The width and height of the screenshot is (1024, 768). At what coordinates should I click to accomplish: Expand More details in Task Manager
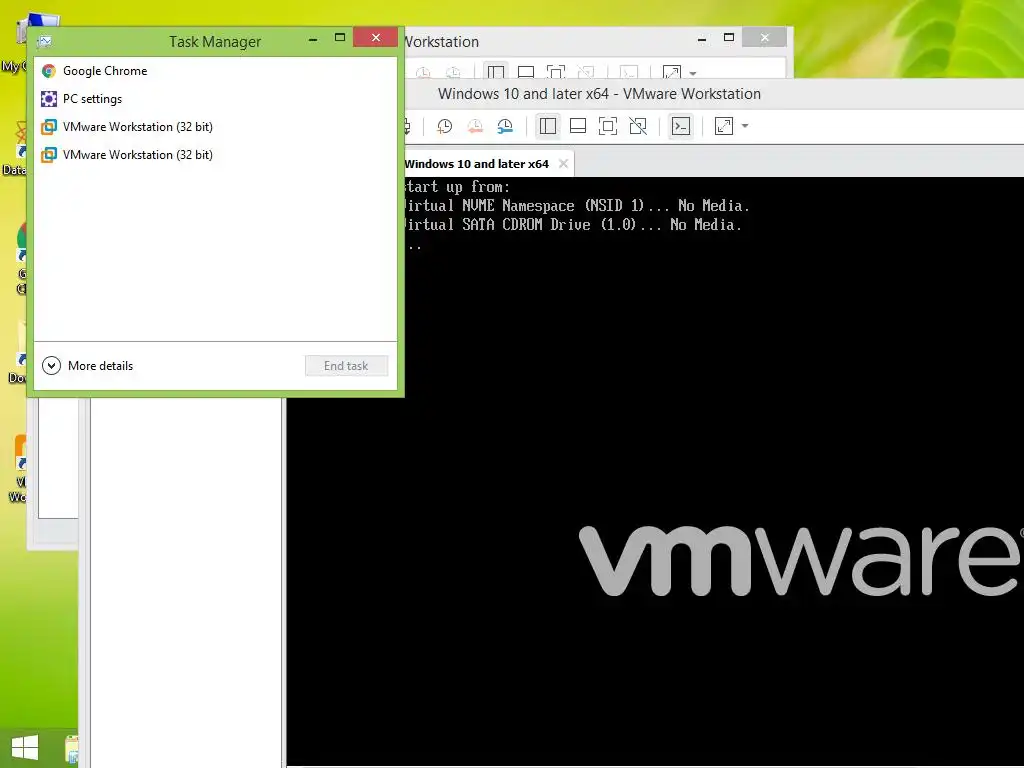[x=88, y=366]
